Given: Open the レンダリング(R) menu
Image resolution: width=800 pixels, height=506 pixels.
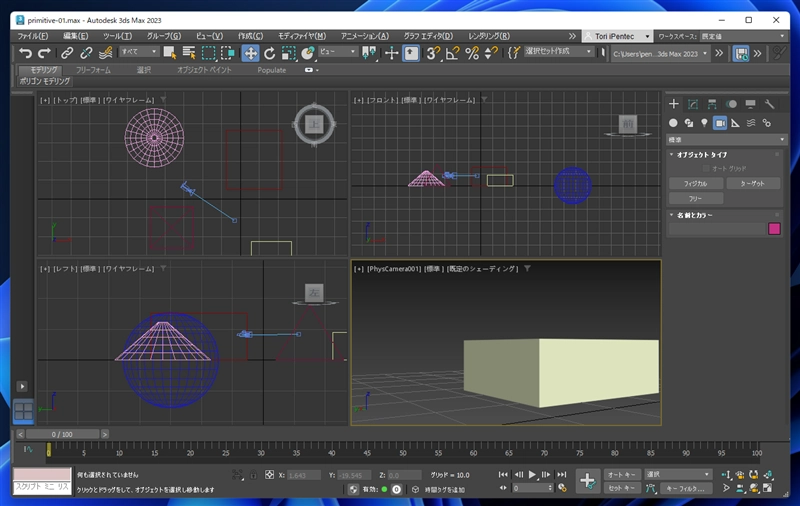Looking at the screenshot, I should pyautogui.click(x=488, y=36).
